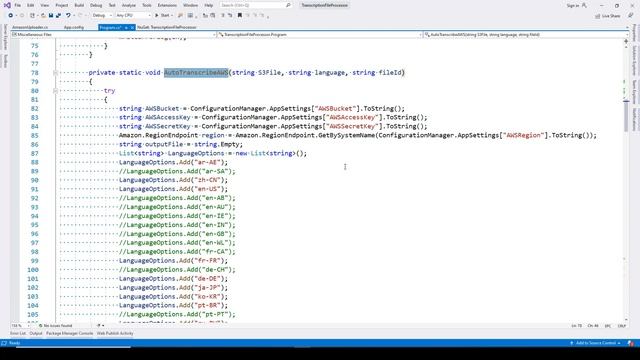Click the bookmark toggle icon in toolbar
The width and height of the screenshot is (640, 360).
click(240, 16)
